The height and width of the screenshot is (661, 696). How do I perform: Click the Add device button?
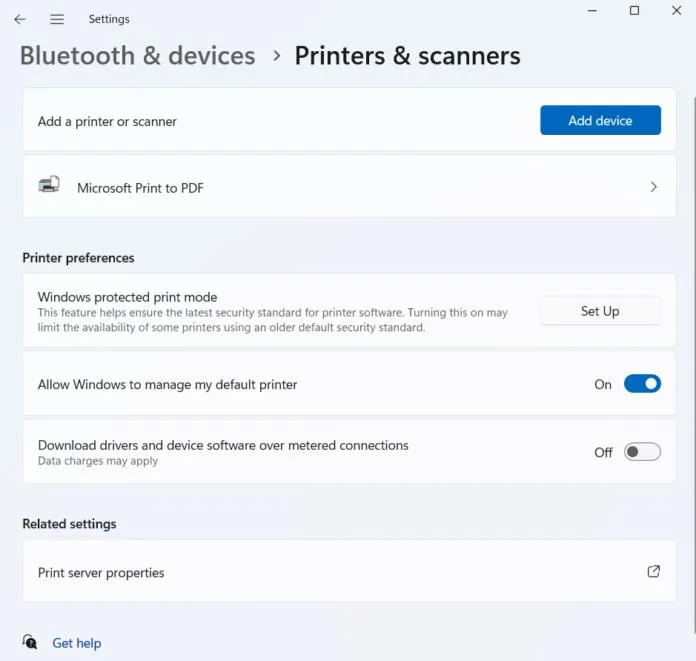point(600,120)
